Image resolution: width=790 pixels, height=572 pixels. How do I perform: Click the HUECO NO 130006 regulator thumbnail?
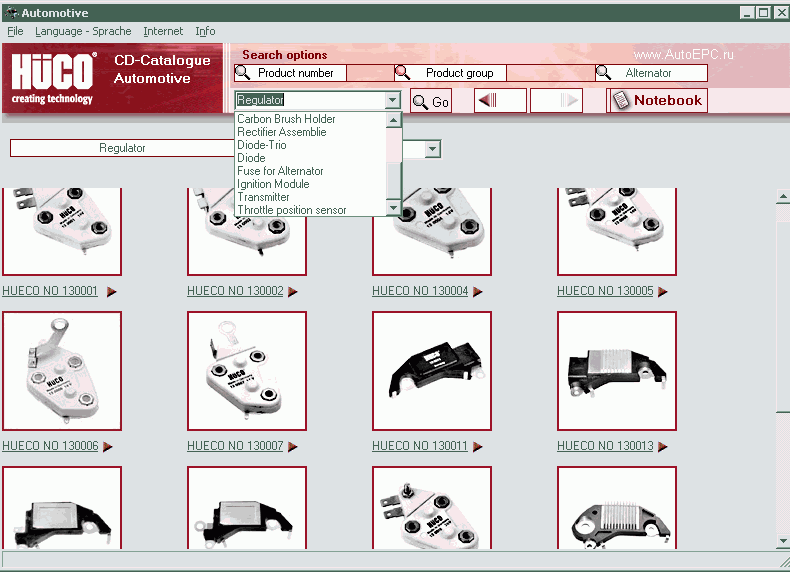62,371
